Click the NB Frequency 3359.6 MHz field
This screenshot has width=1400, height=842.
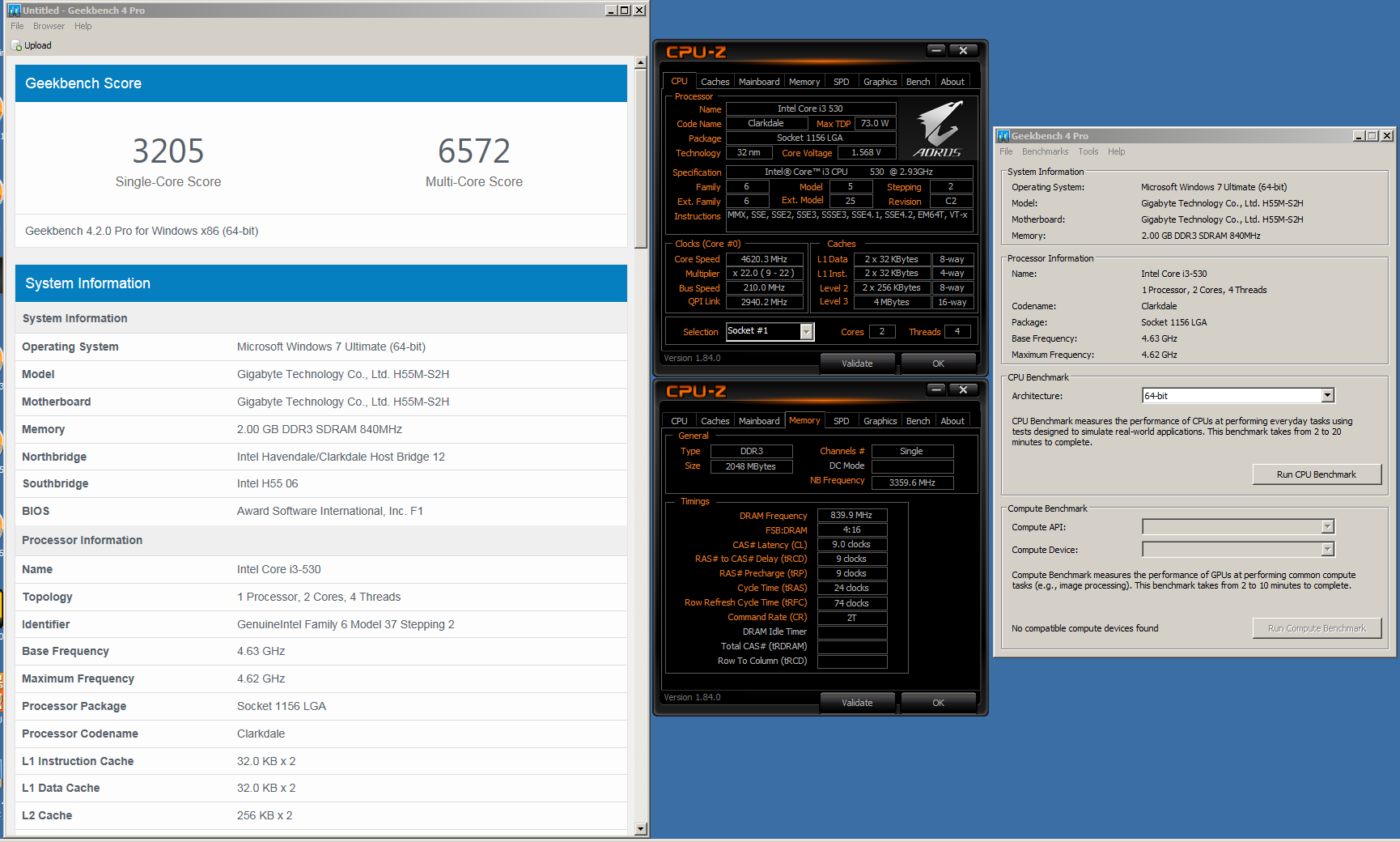tap(912, 483)
